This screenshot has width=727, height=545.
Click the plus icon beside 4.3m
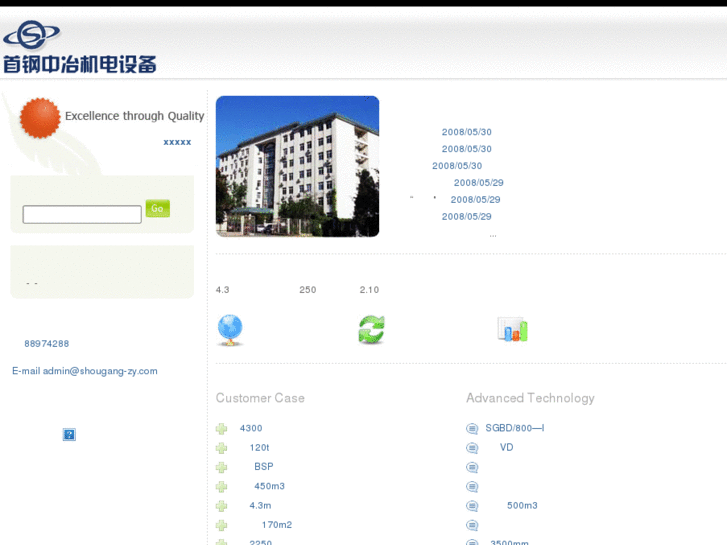[x=222, y=506]
